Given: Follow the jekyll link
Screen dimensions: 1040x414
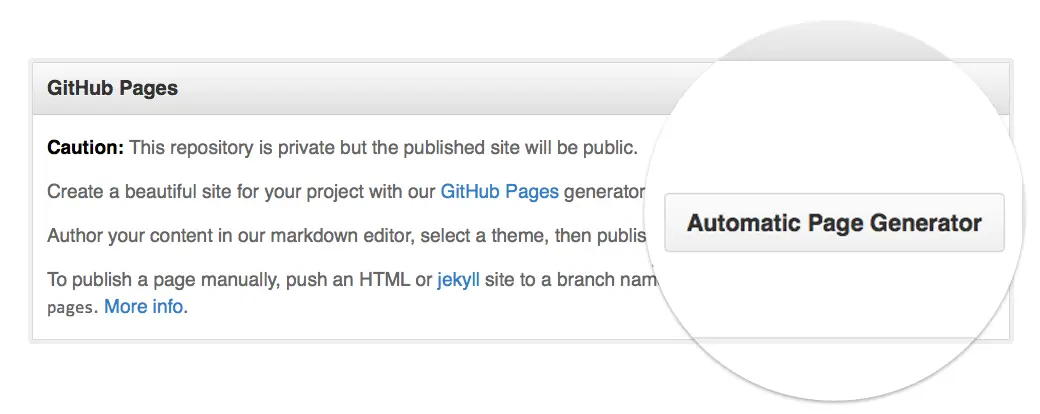Looking at the screenshot, I should pos(458,280).
